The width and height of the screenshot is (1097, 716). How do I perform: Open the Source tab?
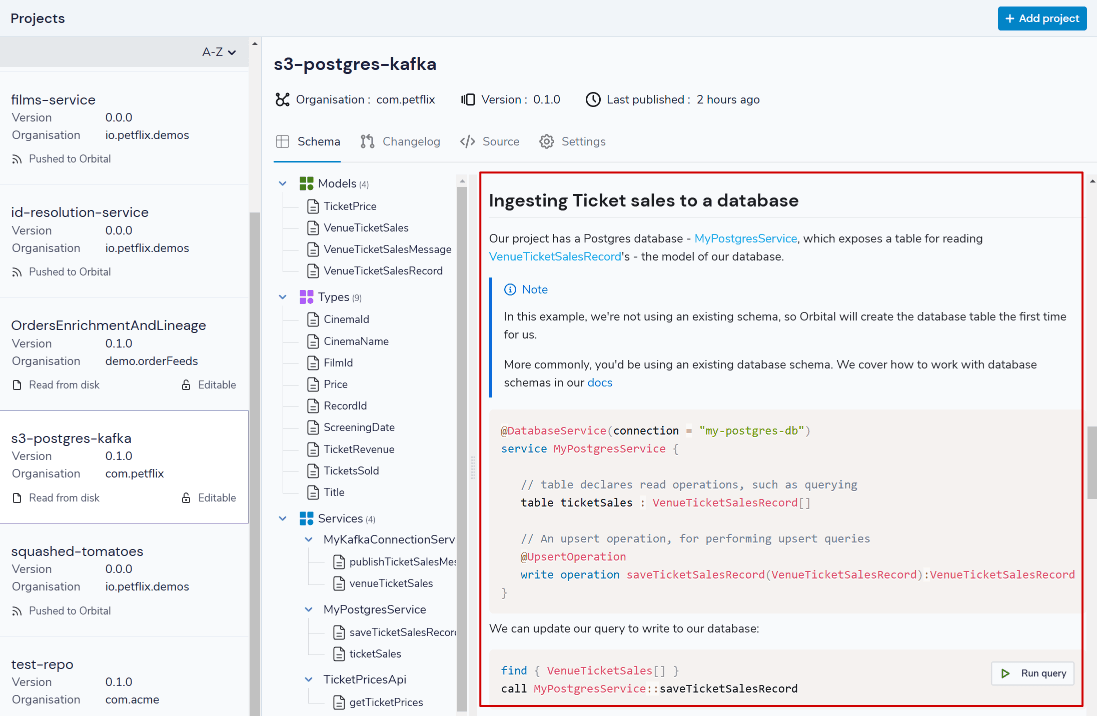(490, 141)
